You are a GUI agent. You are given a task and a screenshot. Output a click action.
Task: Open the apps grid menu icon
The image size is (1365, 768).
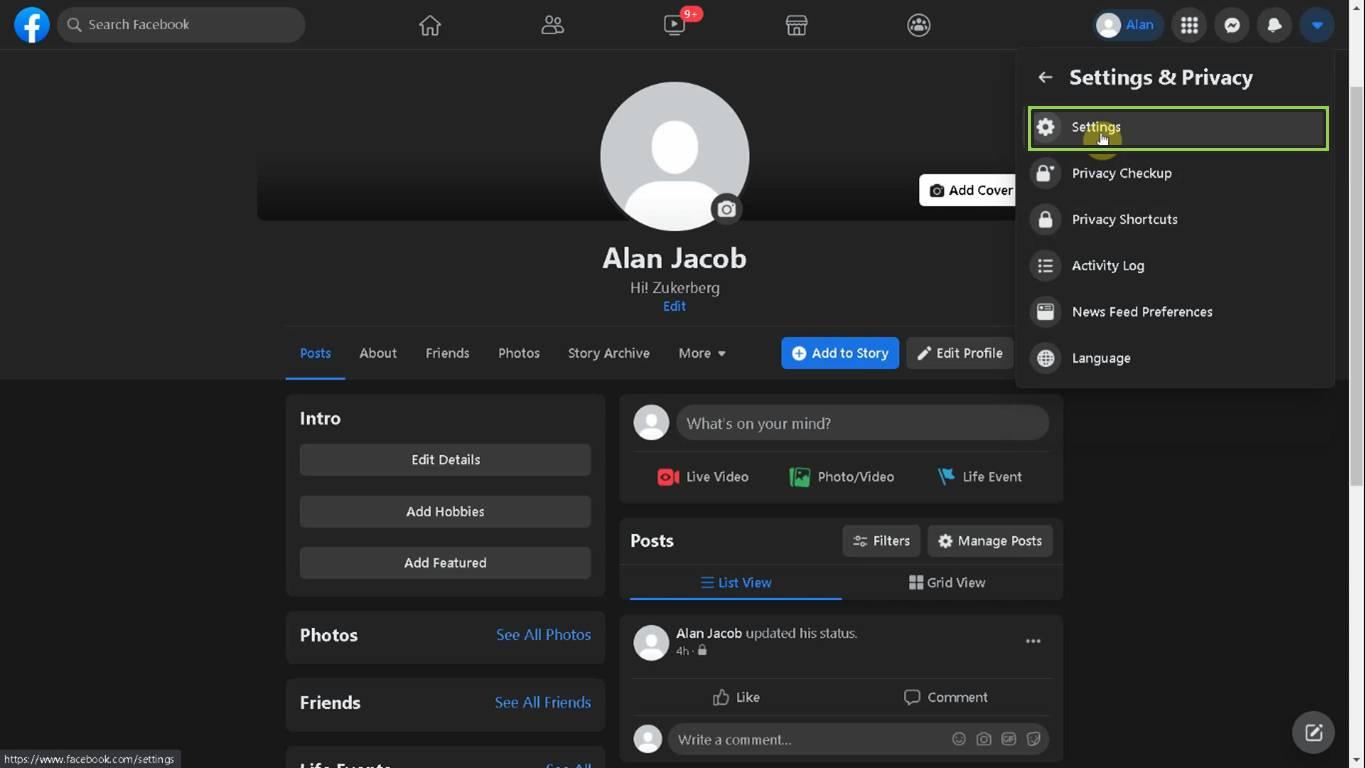(1189, 25)
